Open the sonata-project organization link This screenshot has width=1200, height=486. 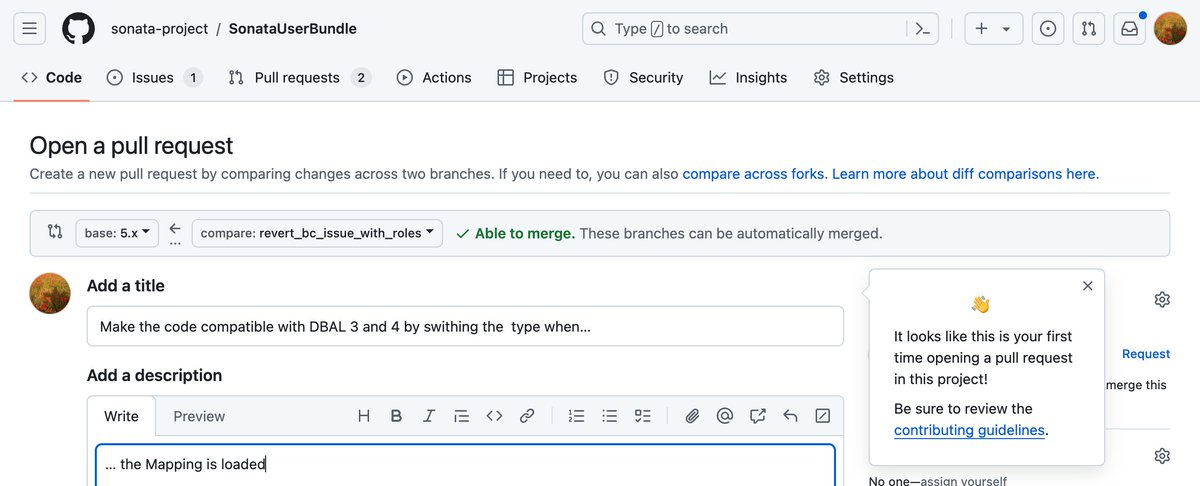coord(159,29)
